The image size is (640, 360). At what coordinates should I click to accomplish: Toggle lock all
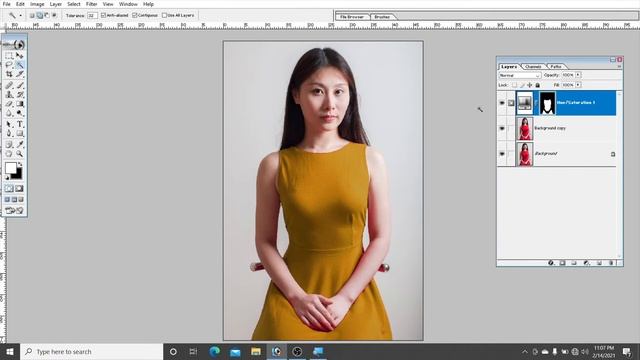click(x=538, y=85)
